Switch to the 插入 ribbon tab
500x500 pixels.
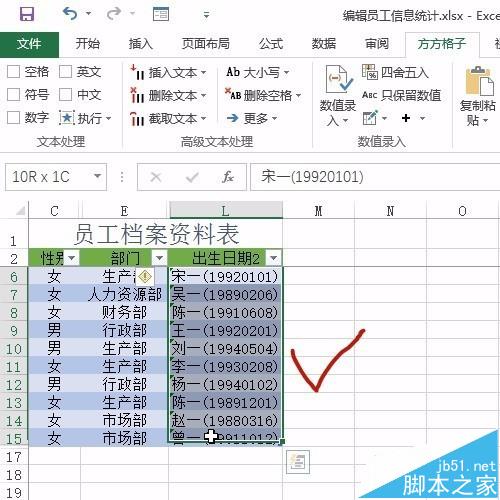(141, 44)
